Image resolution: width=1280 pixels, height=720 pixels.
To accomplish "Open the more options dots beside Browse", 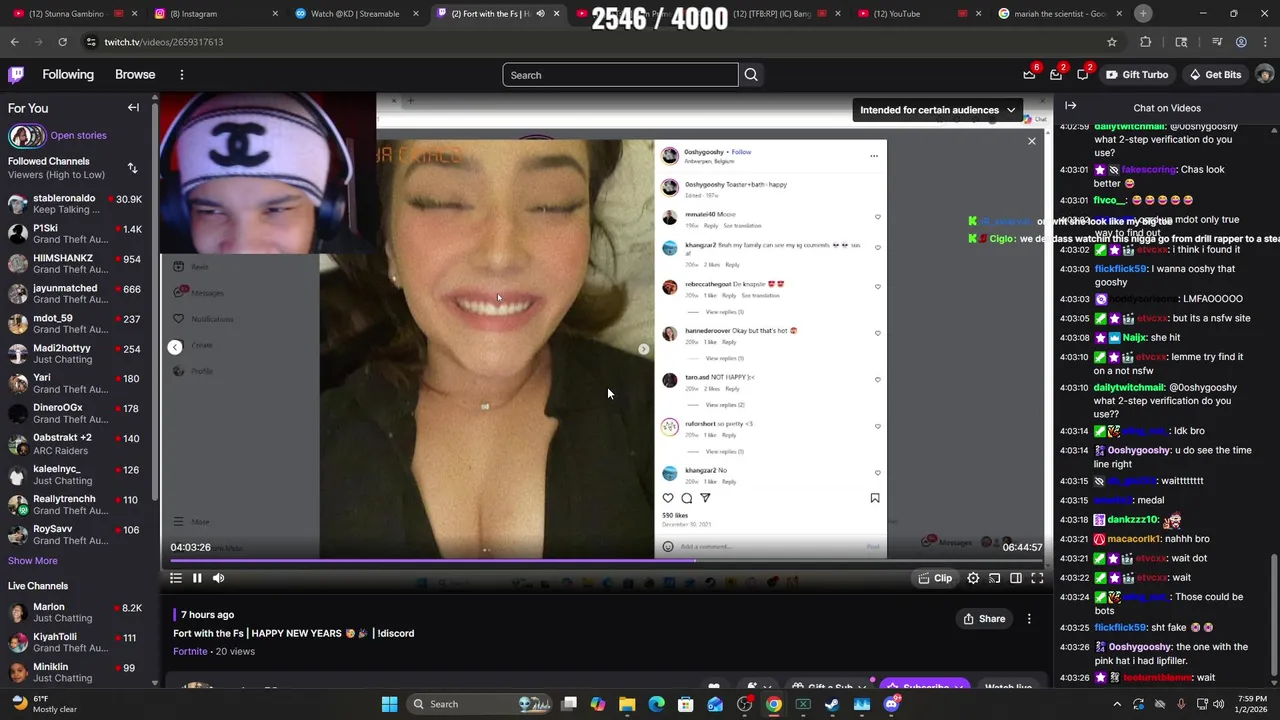I will point(182,75).
